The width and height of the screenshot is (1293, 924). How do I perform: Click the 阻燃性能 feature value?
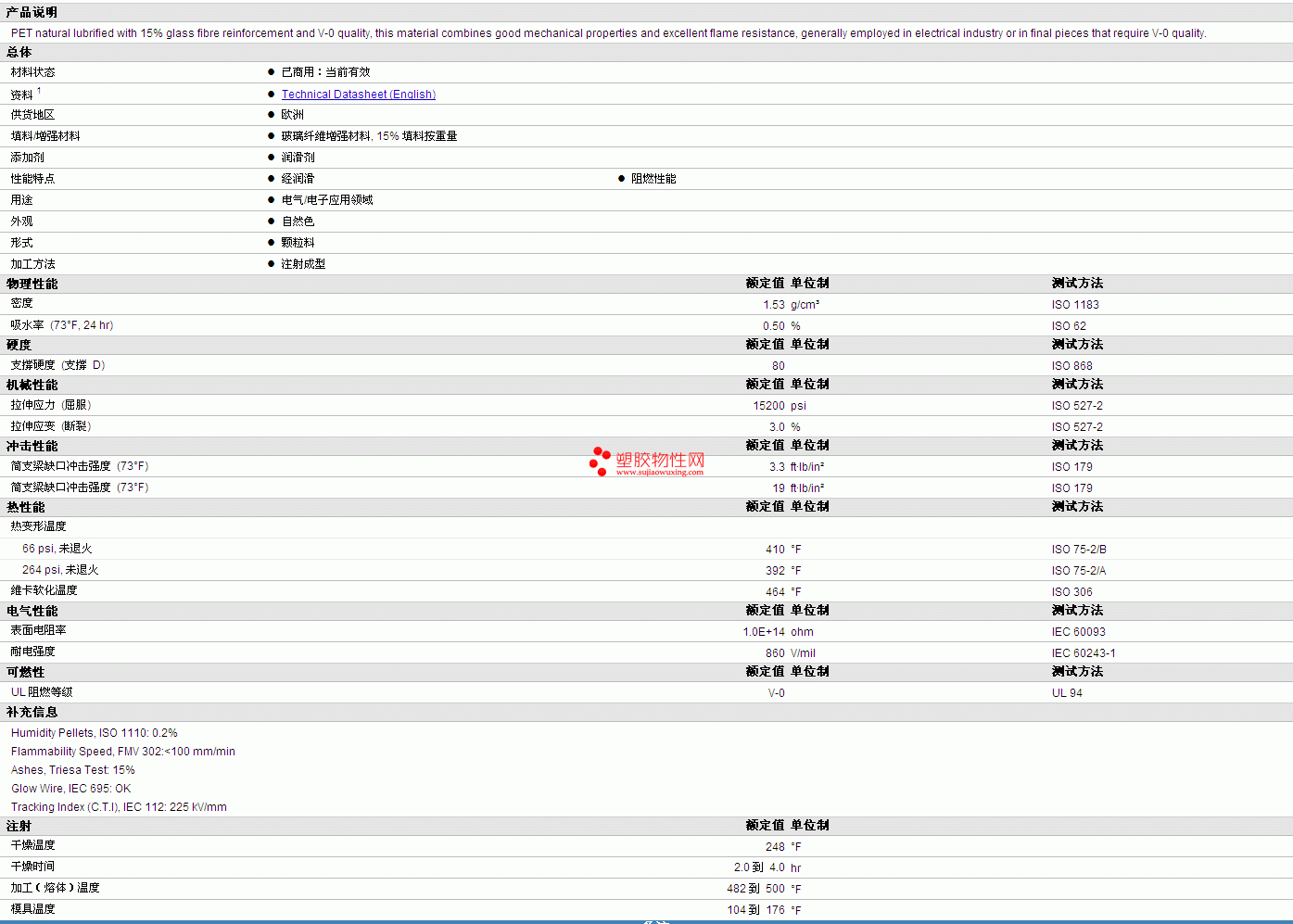click(x=653, y=179)
